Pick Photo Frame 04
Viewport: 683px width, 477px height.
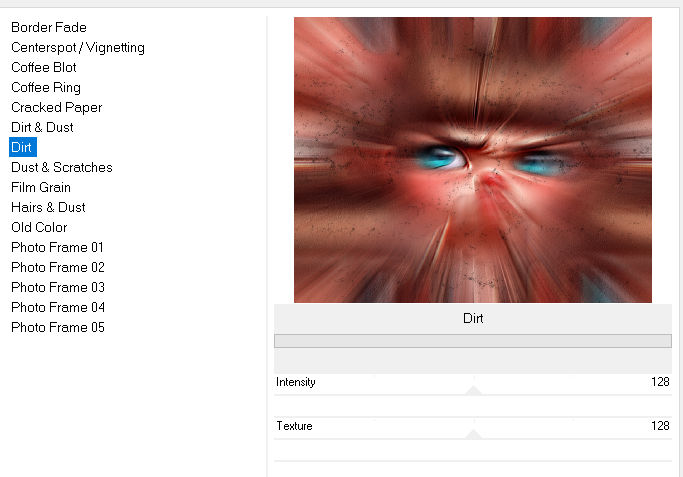tap(58, 307)
